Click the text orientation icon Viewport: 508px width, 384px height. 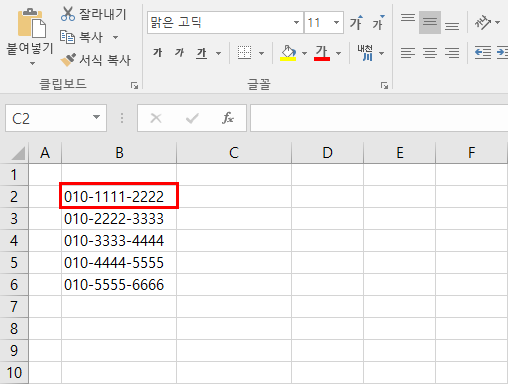[482, 22]
